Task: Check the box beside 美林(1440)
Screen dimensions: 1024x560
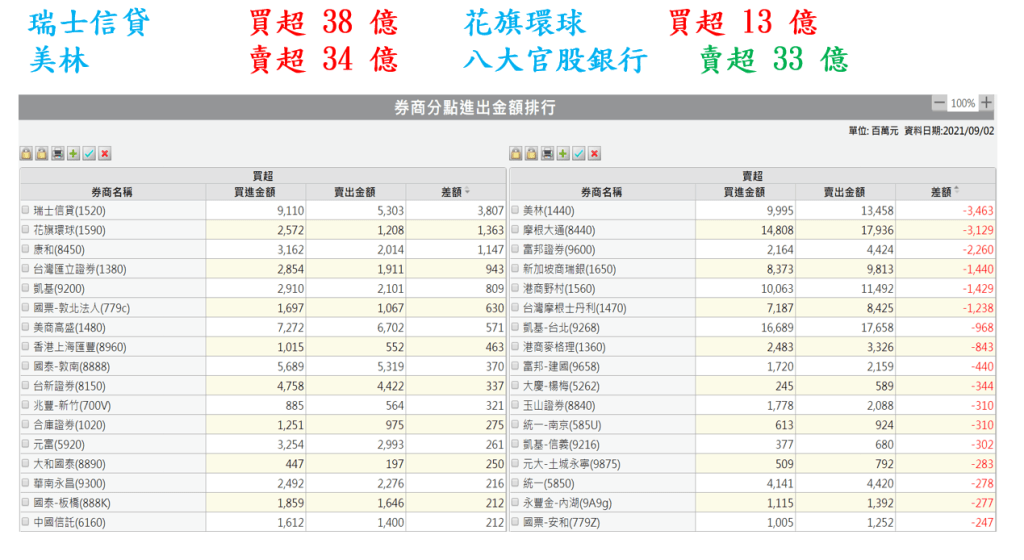Action: (516, 211)
